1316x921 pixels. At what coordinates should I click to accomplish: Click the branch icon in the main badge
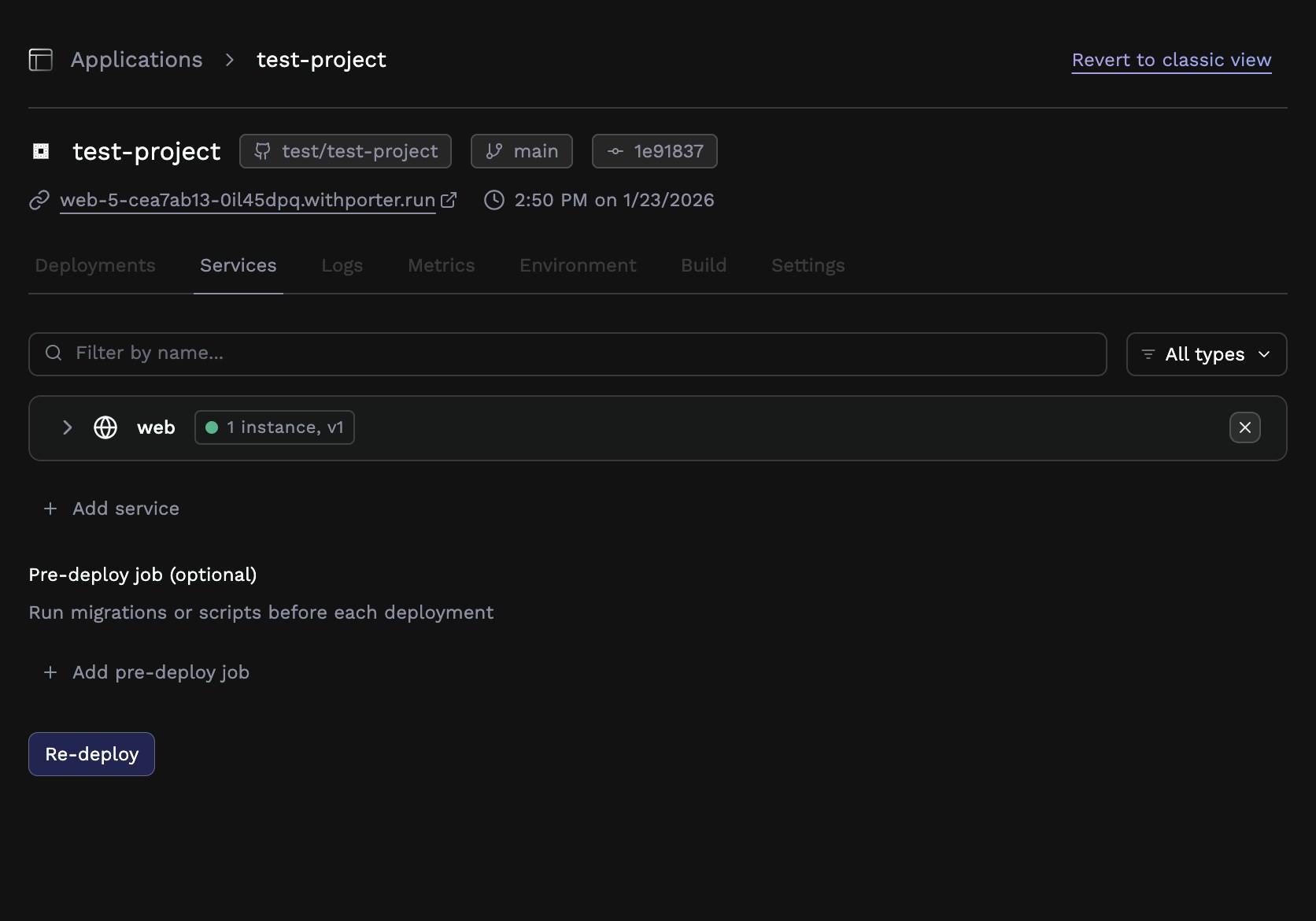494,151
